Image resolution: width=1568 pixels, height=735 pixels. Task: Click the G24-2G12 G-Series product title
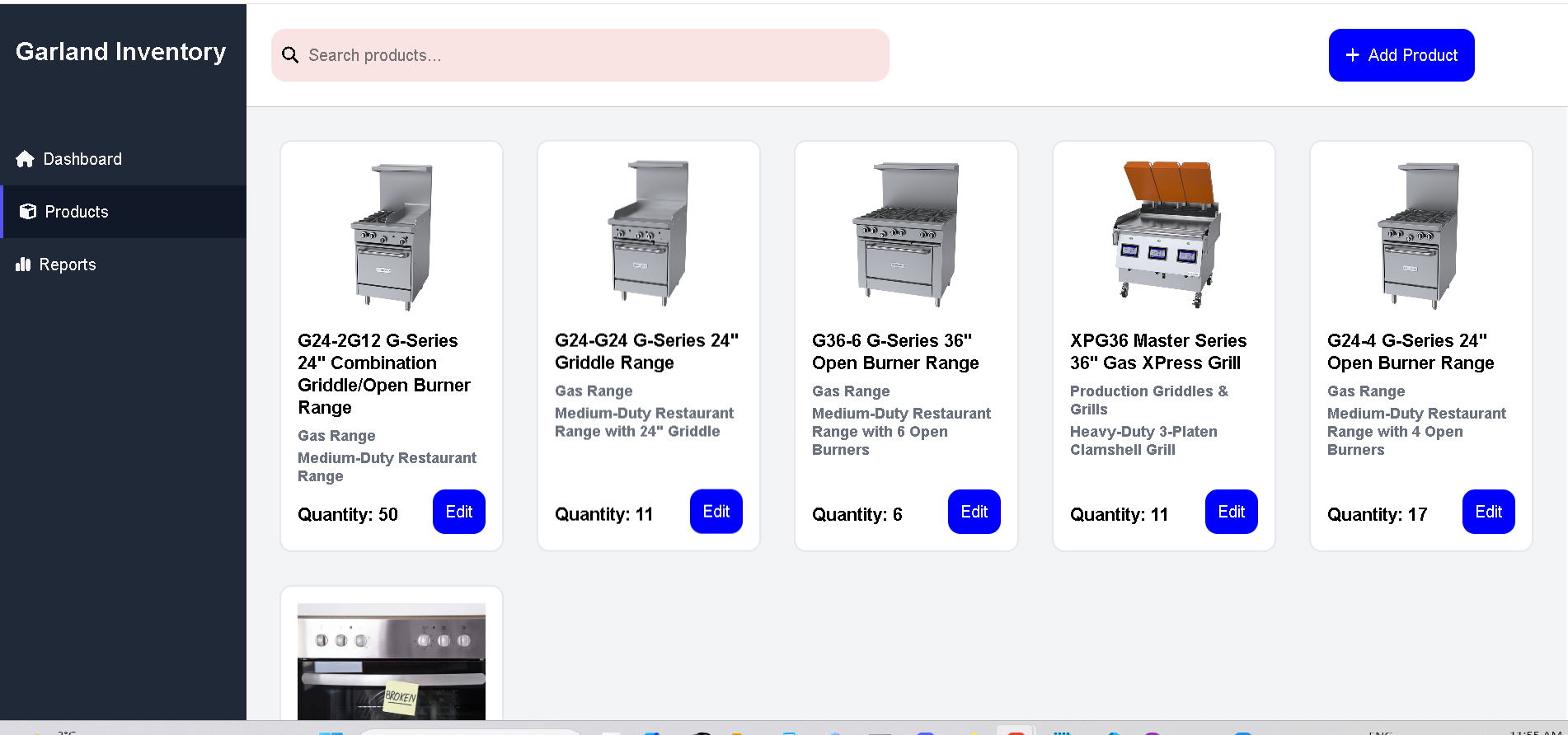[384, 374]
